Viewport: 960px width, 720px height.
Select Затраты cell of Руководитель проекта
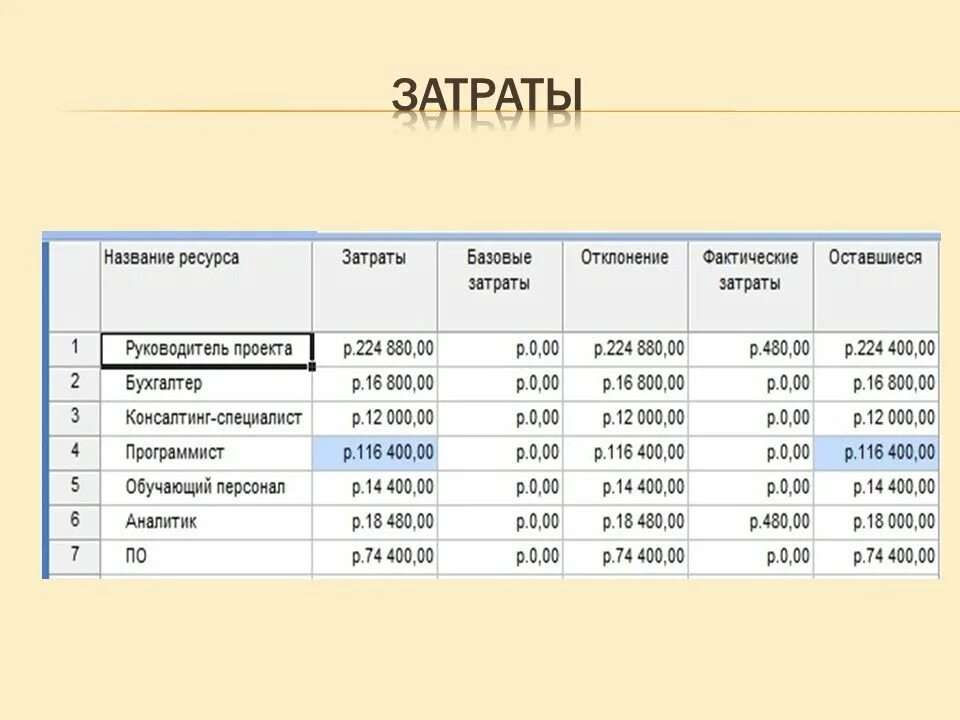(375, 350)
